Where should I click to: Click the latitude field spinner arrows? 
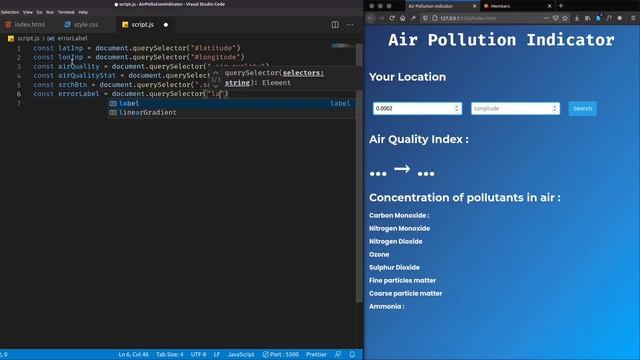click(x=457, y=109)
